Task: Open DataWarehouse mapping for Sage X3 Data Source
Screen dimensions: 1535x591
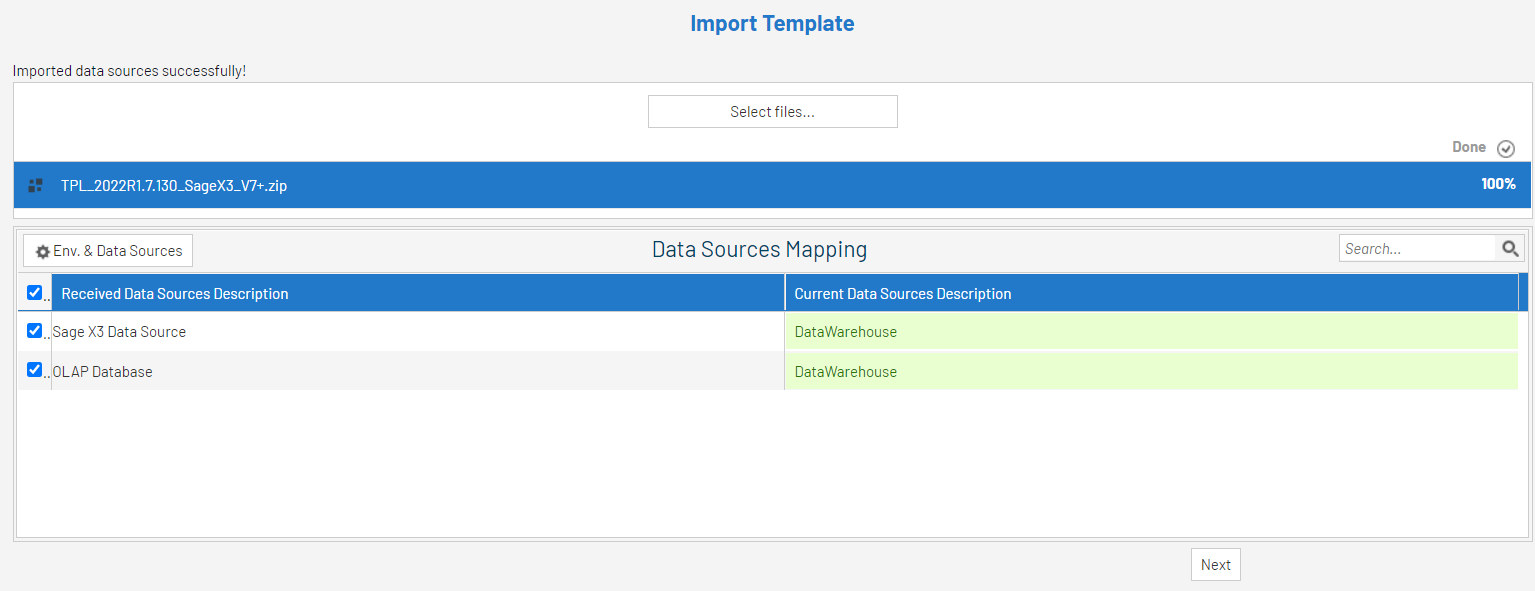Action: coord(845,332)
